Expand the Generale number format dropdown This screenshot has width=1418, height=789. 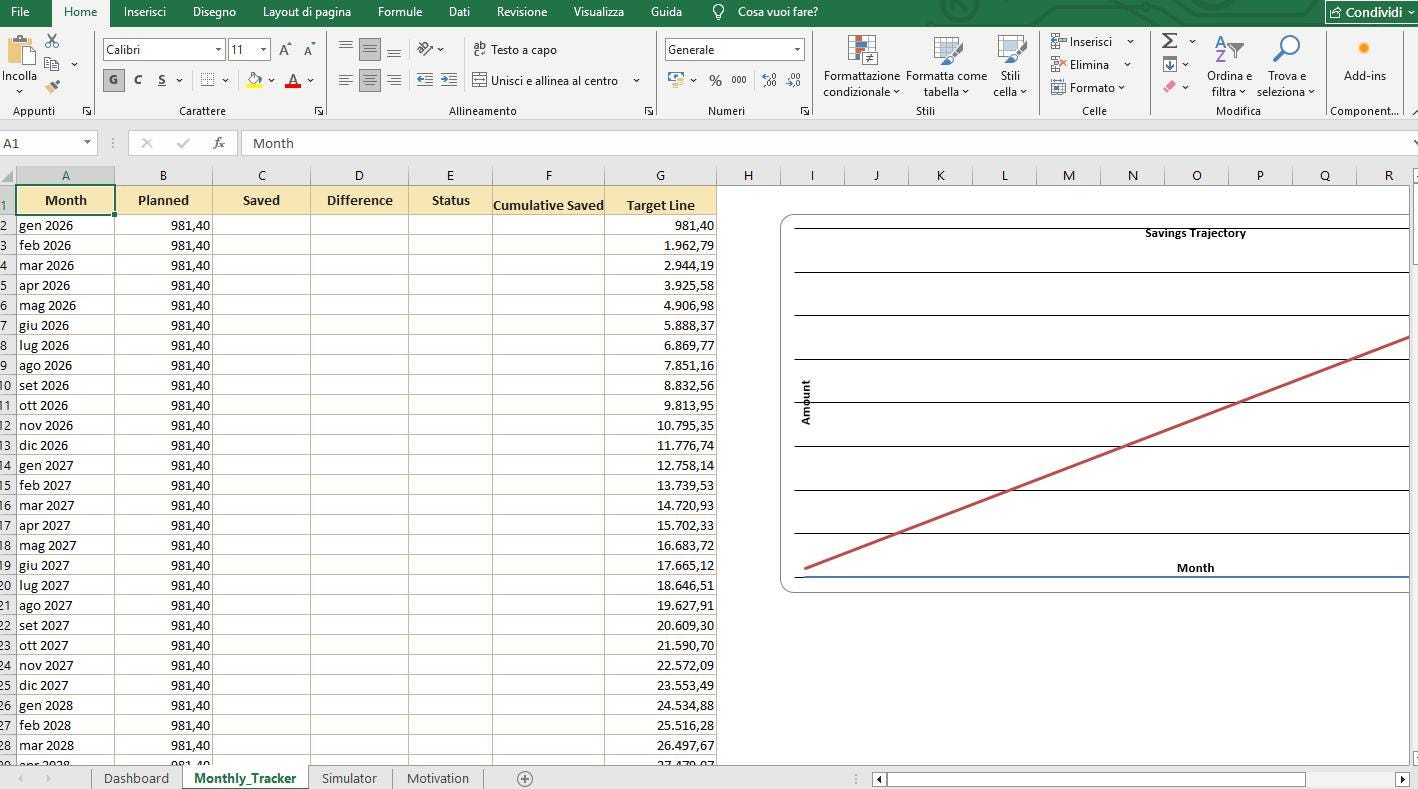797,49
